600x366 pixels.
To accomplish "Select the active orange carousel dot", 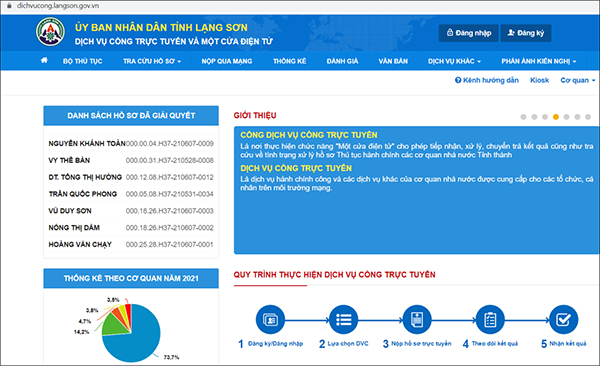I will (x=556, y=117).
